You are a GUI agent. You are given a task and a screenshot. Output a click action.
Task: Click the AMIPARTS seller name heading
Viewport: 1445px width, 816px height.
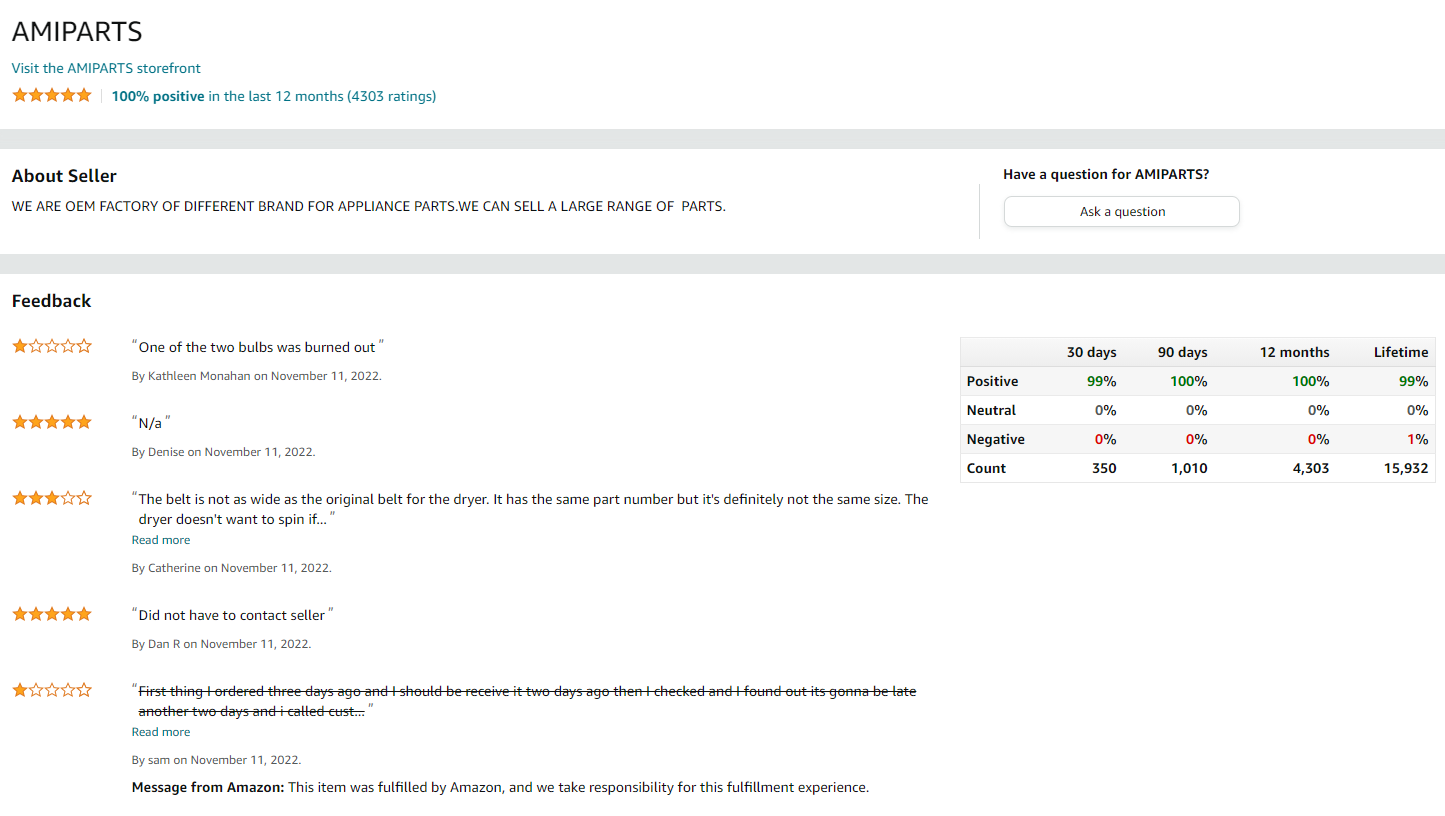(x=77, y=31)
